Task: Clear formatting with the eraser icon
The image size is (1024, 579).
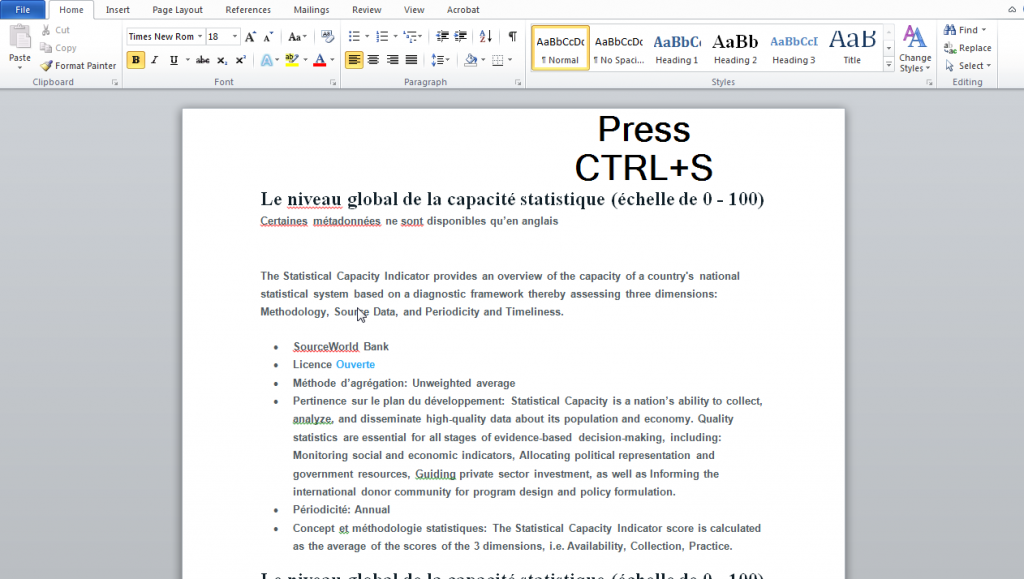Action: click(327, 37)
